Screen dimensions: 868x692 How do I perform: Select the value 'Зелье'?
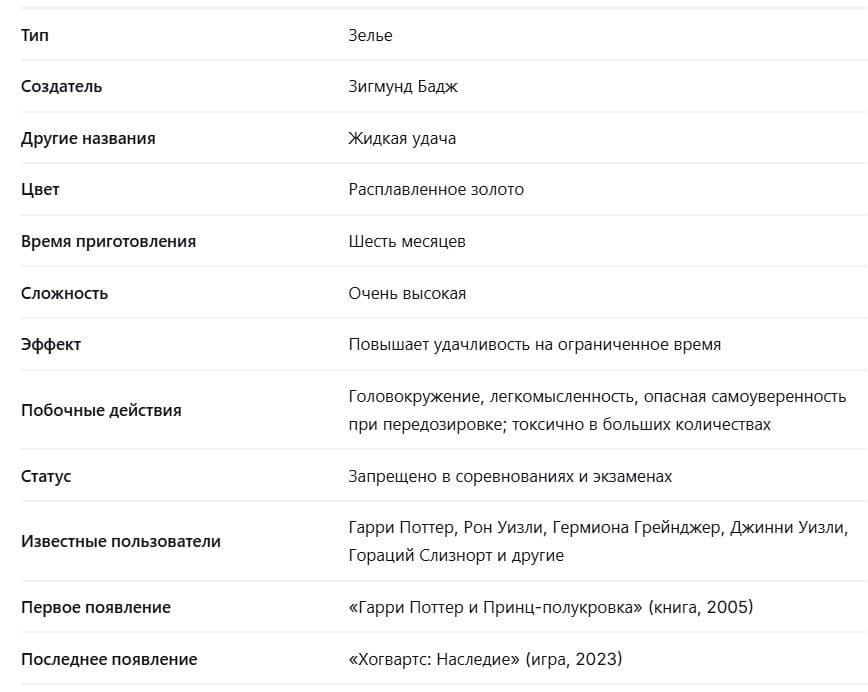tap(370, 35)
